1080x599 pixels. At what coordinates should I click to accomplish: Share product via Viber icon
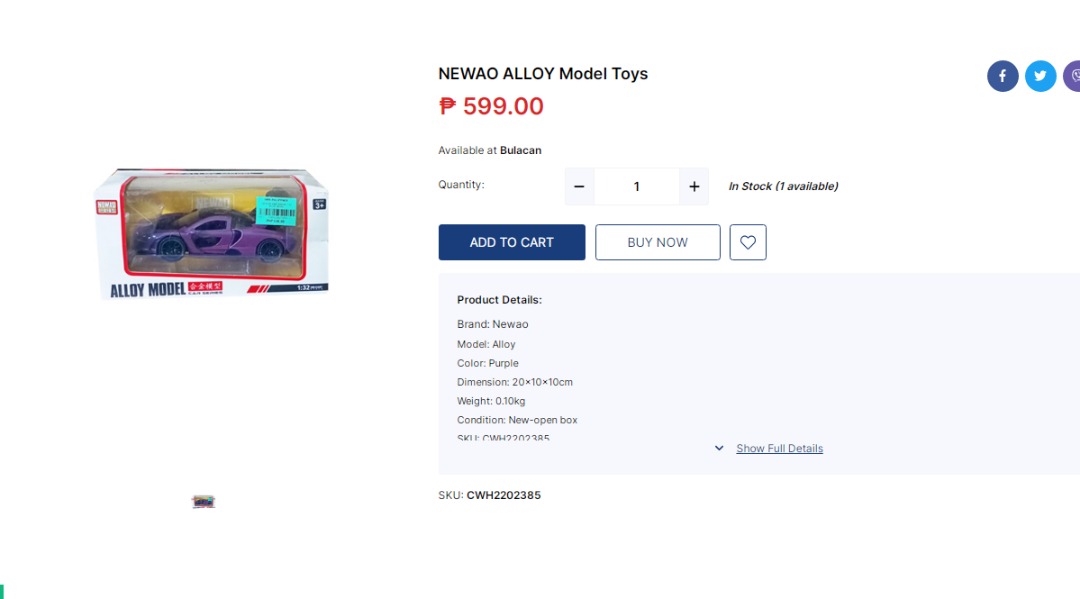1073,76
